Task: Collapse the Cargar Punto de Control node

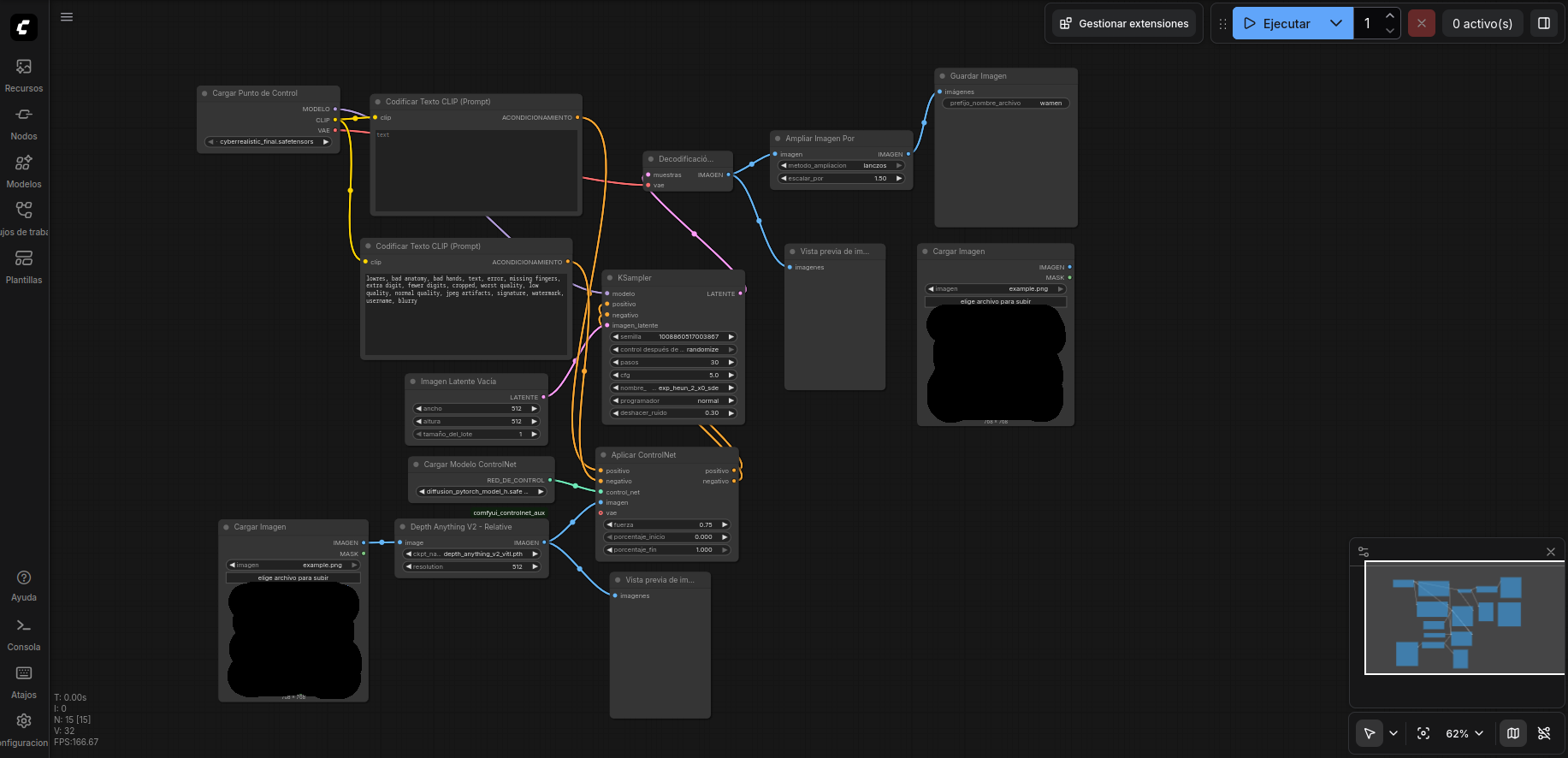Action: (x=204, y=93)
